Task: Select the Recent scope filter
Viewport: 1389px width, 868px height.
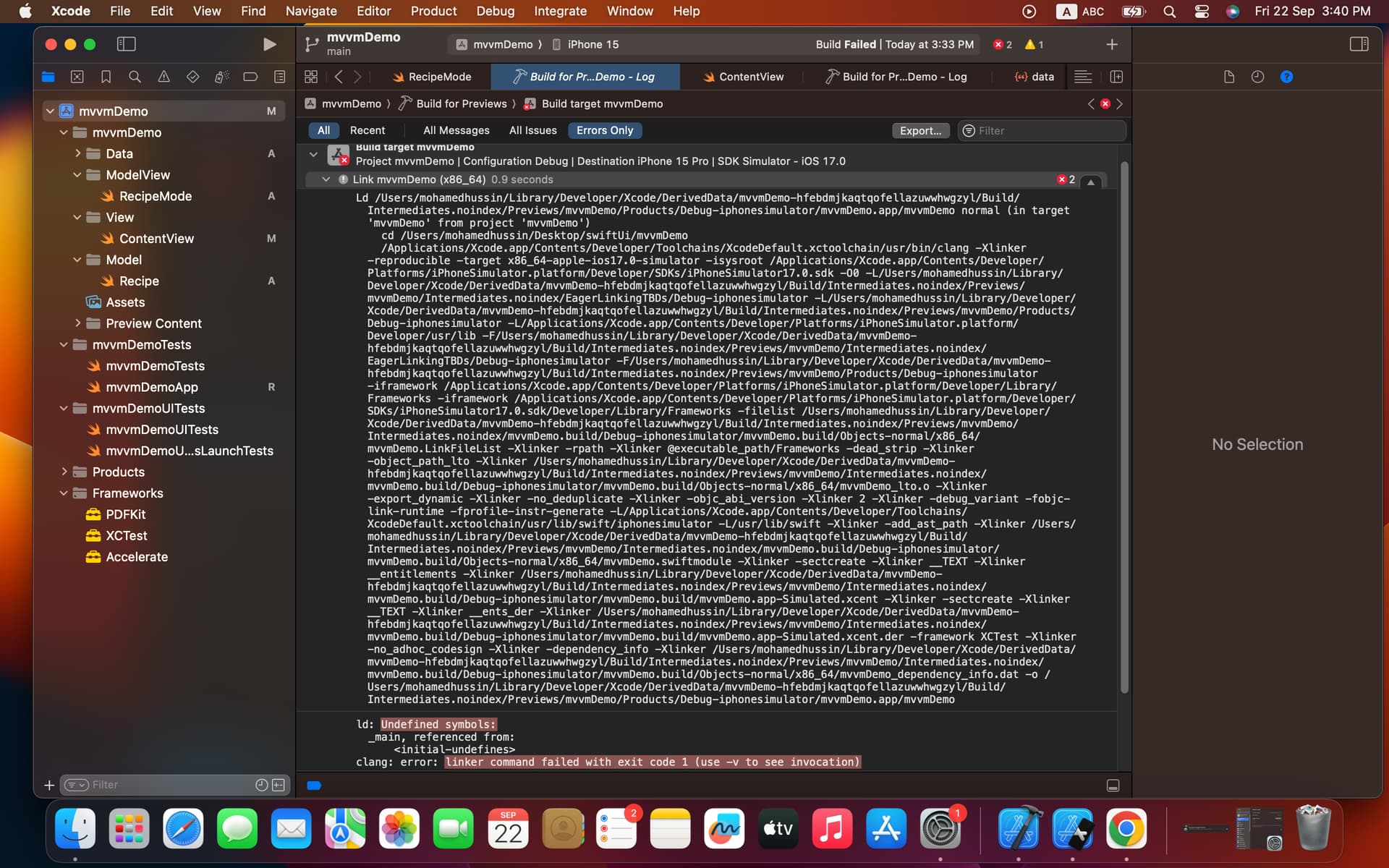Action: click(368, 130)
